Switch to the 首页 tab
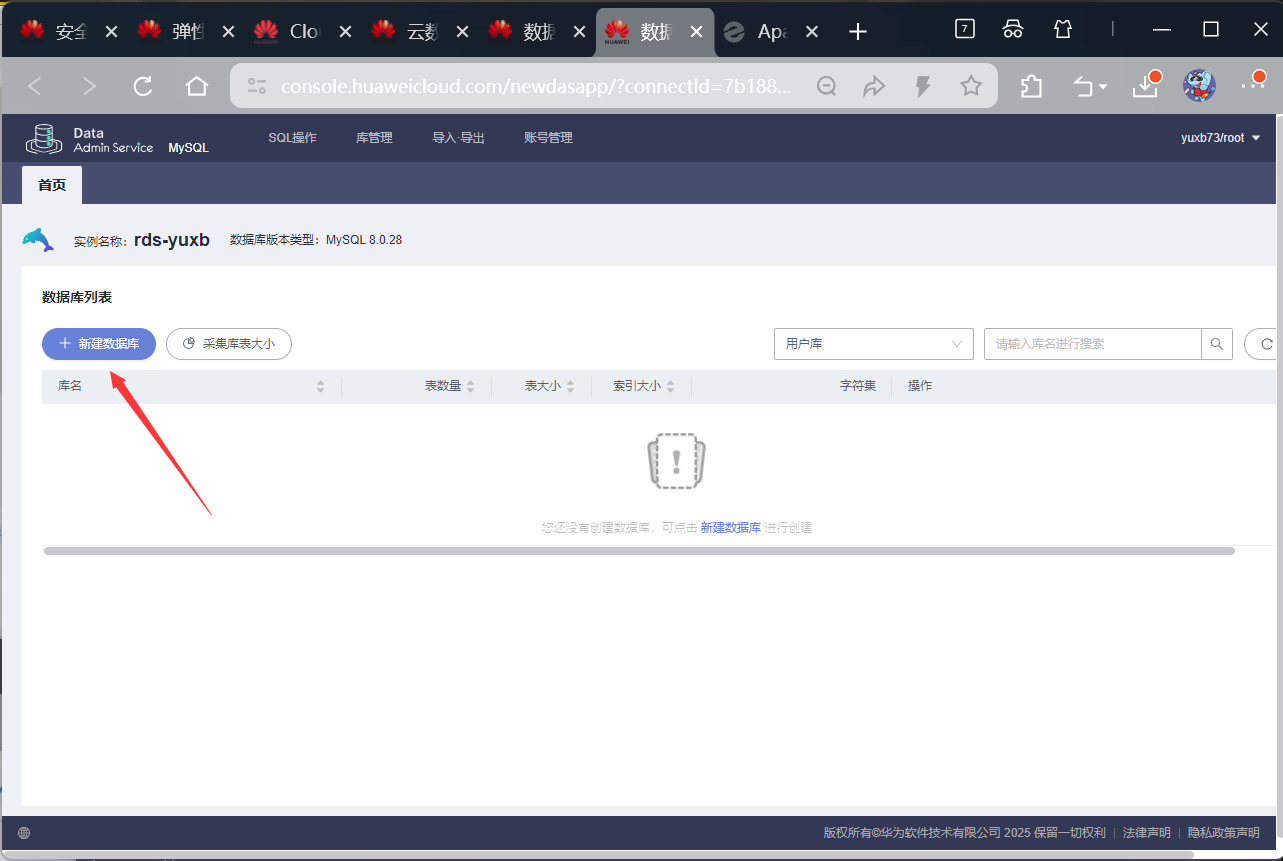 (52, 185)
